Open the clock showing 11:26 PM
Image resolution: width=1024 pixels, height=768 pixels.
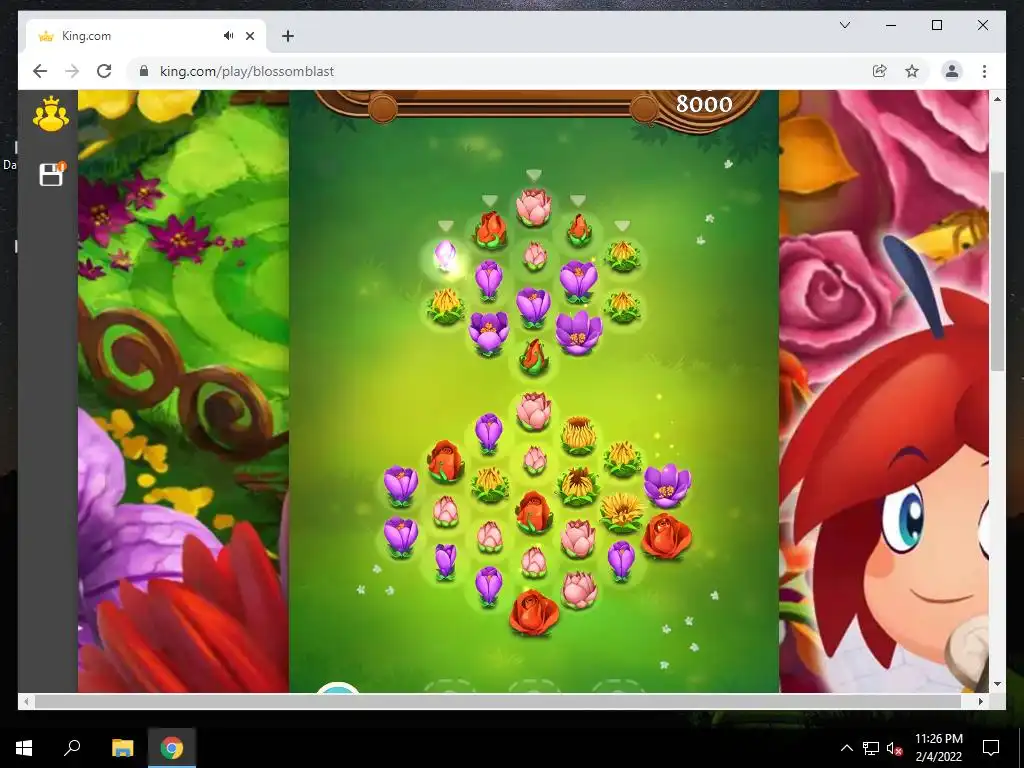938,748
